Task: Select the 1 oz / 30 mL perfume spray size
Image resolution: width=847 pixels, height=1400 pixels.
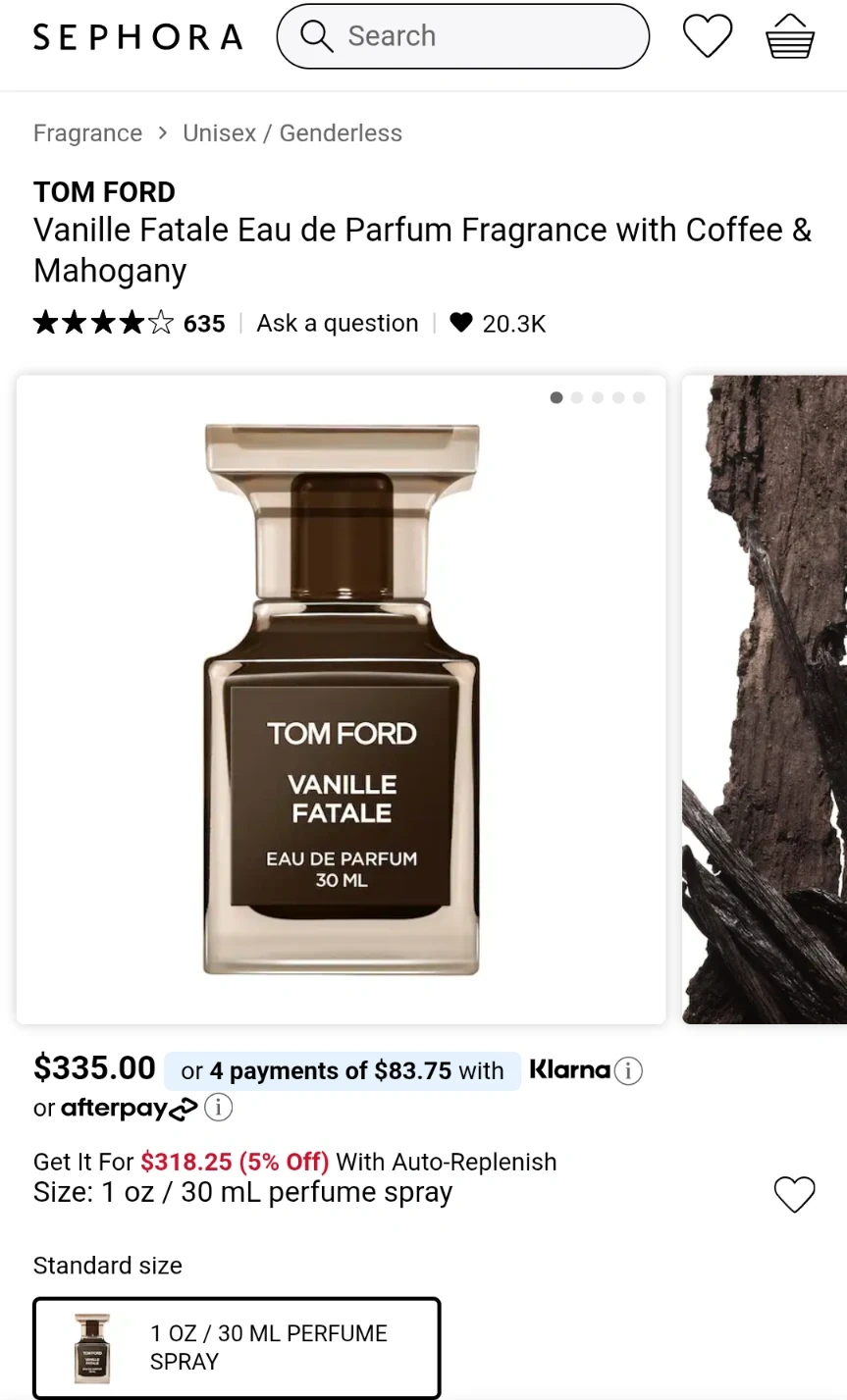Action: click(x=237, y=1347)
